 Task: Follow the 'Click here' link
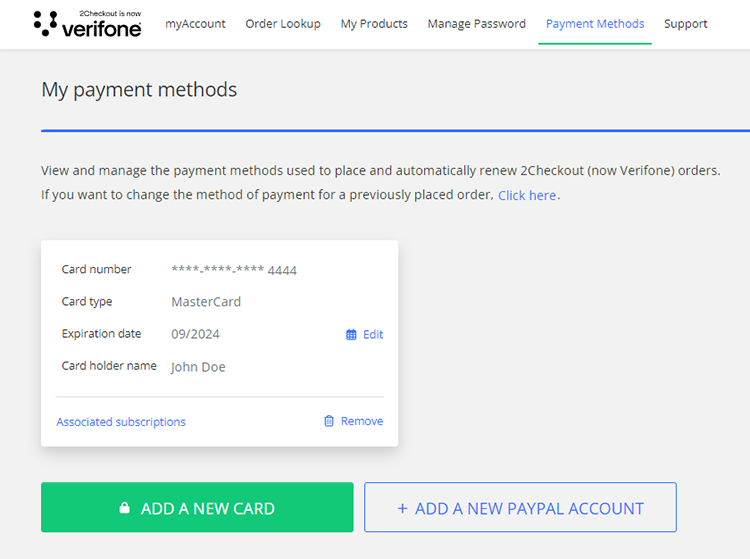pos(527,196)
